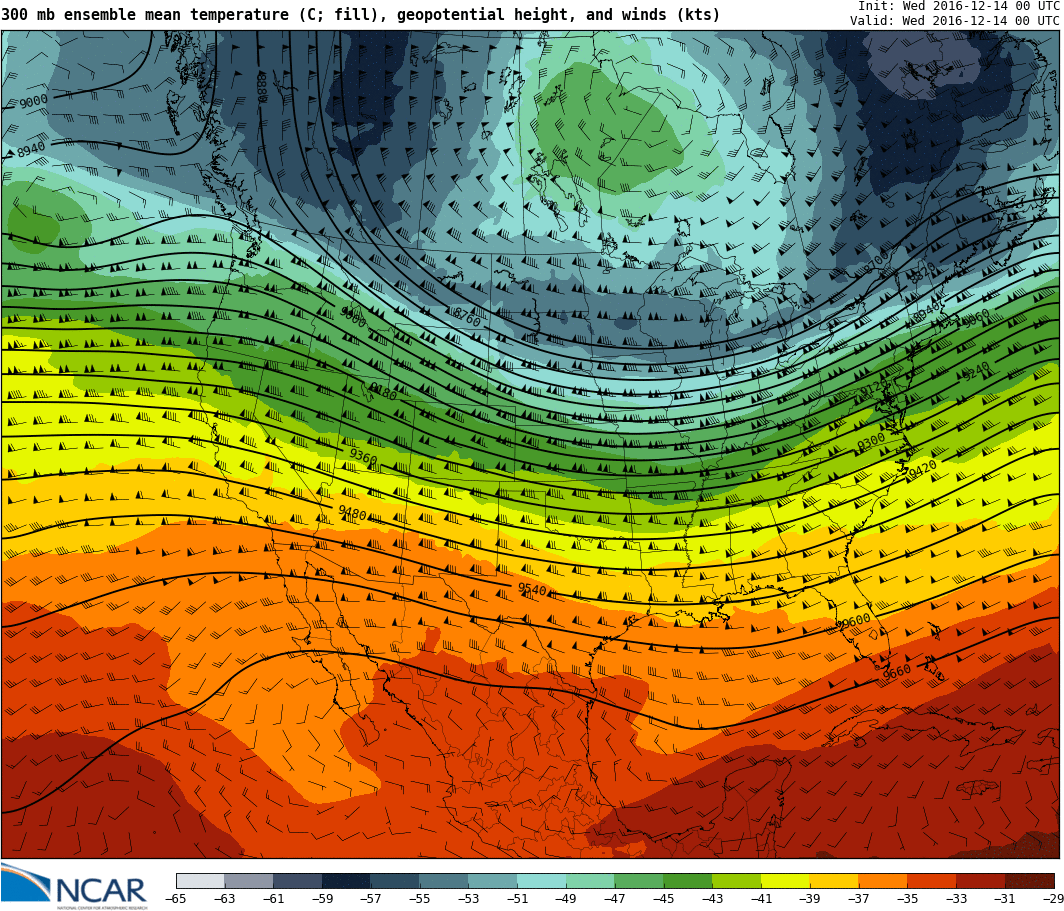Click the -65 tick on the colorbar
Viewport: 1064px width, 911px height.
click(x=176, y=899)
